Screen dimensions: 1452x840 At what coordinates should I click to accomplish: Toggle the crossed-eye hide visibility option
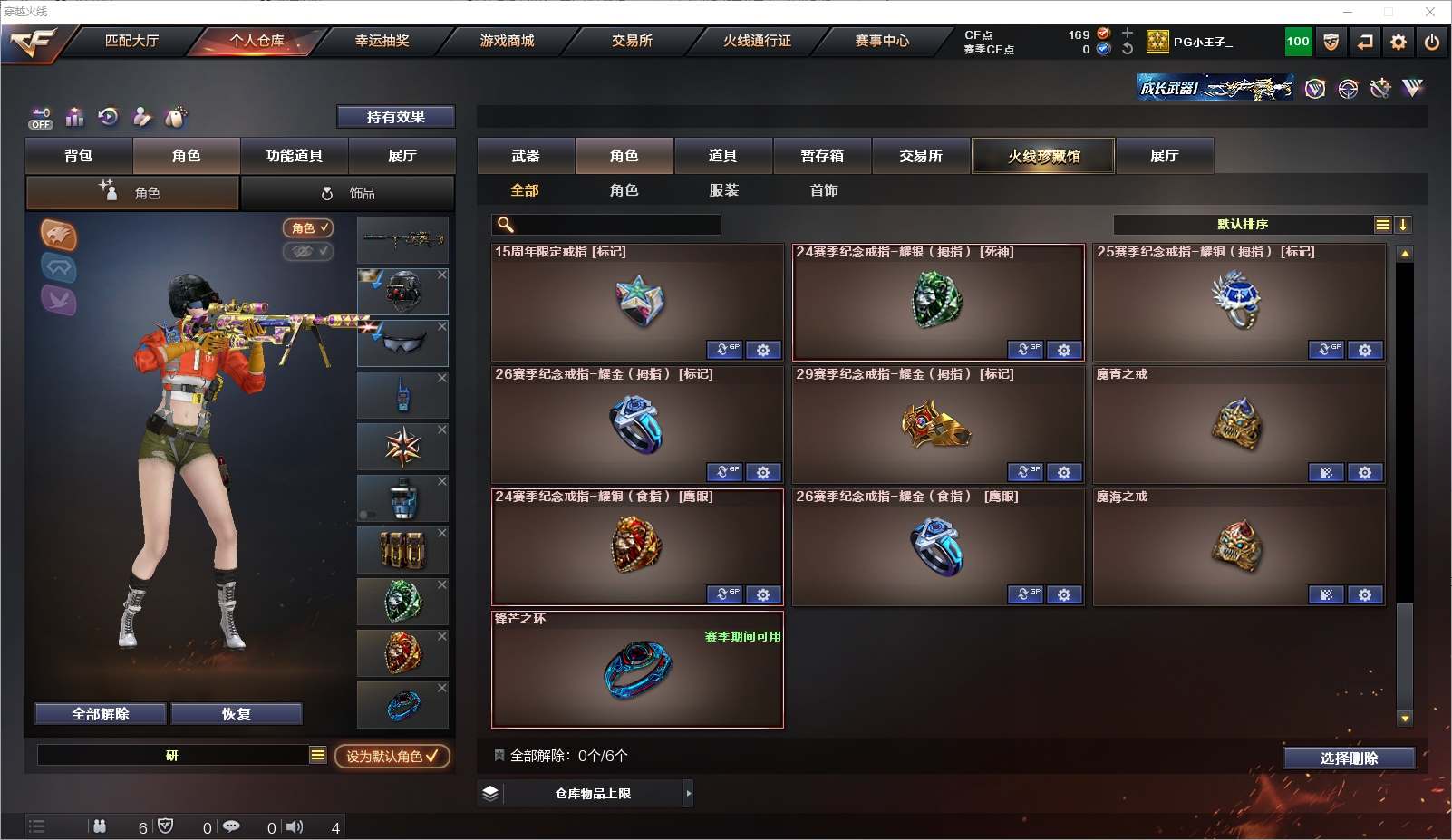tap(308, 251)
